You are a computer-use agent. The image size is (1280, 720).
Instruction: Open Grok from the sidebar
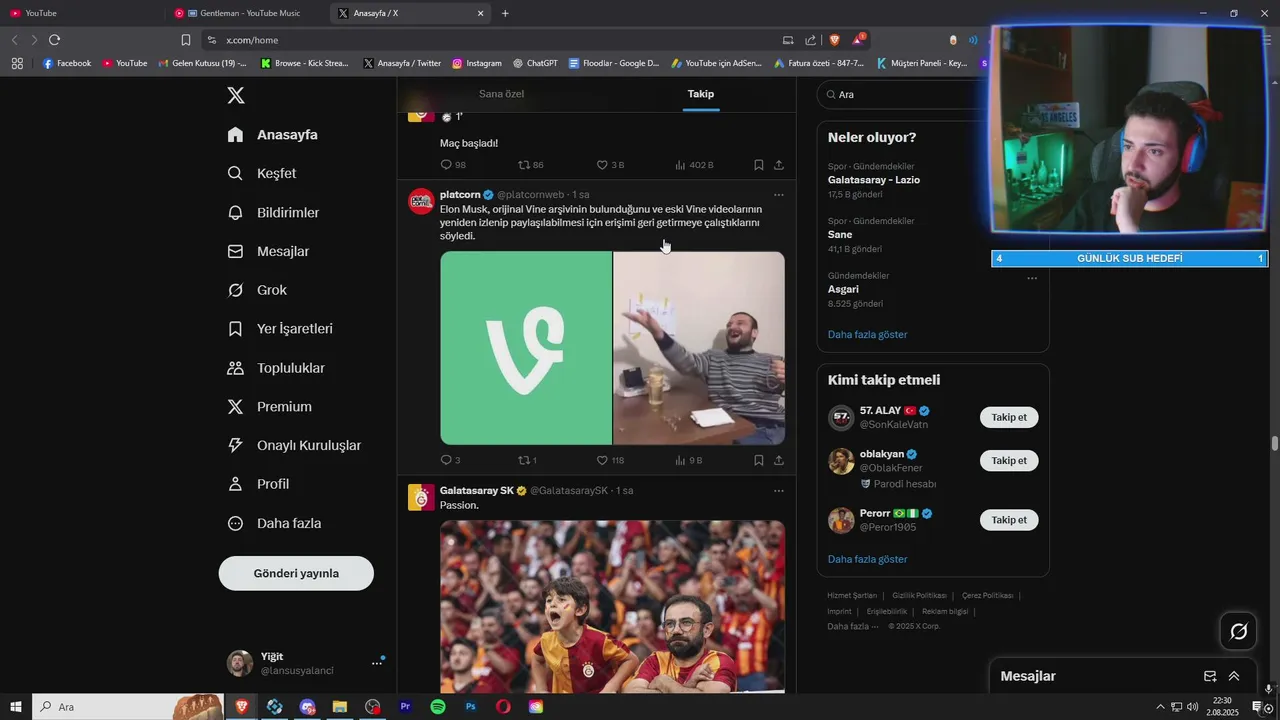[x=257, y=290]
